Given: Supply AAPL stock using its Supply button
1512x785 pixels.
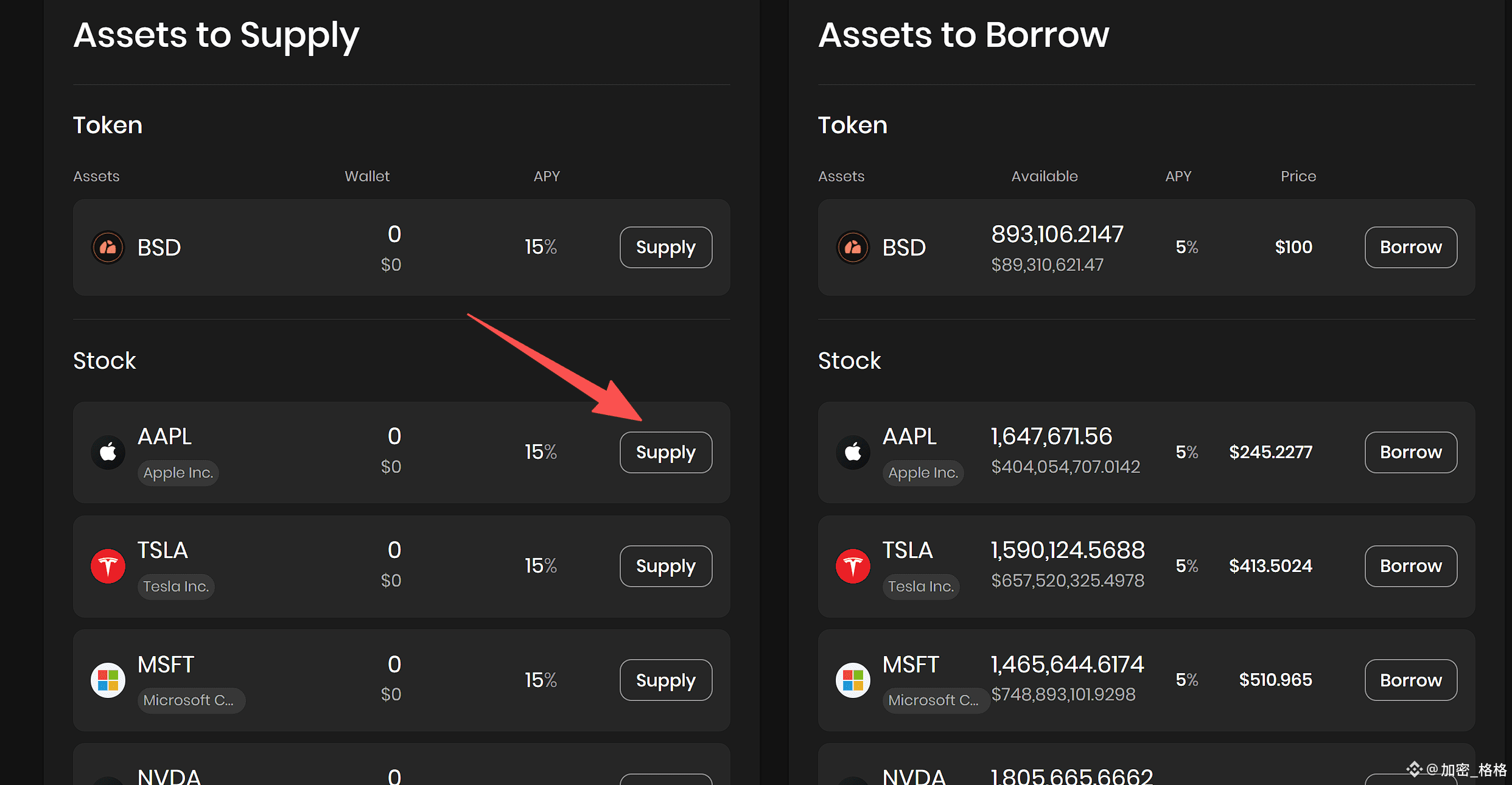Looking at the screenshot, I should (666, 452).
